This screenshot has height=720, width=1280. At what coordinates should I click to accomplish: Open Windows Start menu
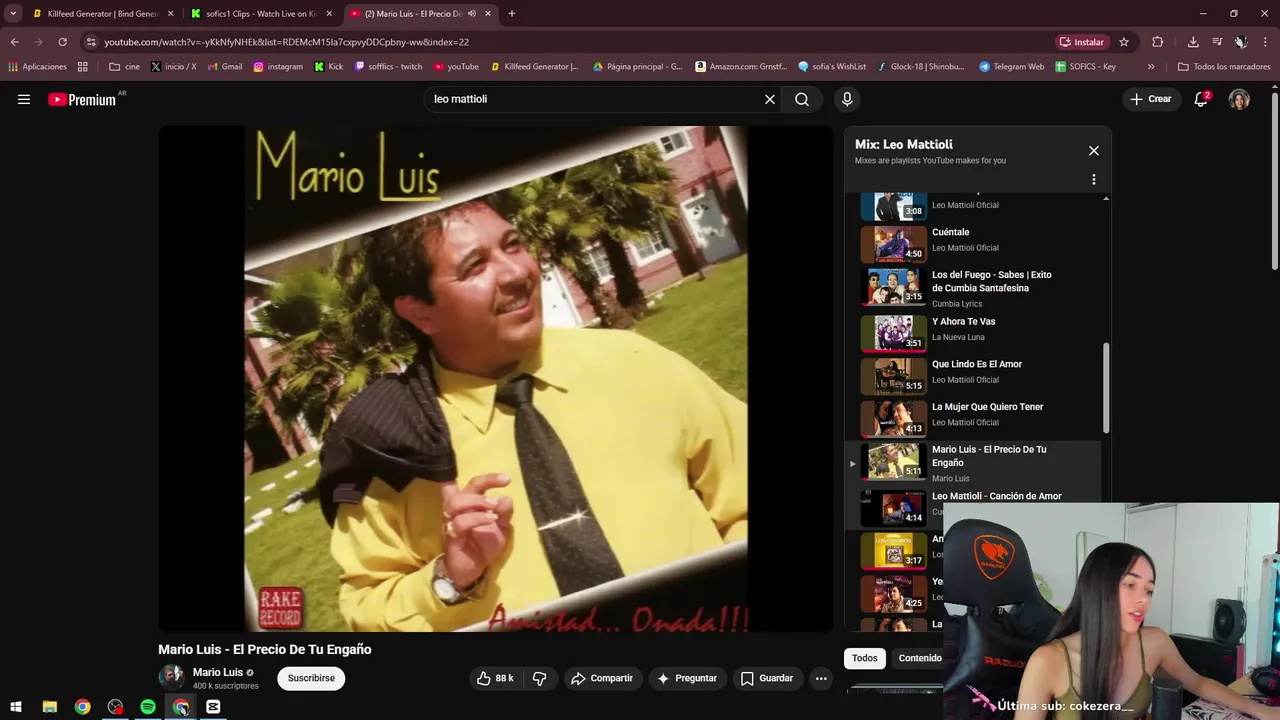coord(16,707)
